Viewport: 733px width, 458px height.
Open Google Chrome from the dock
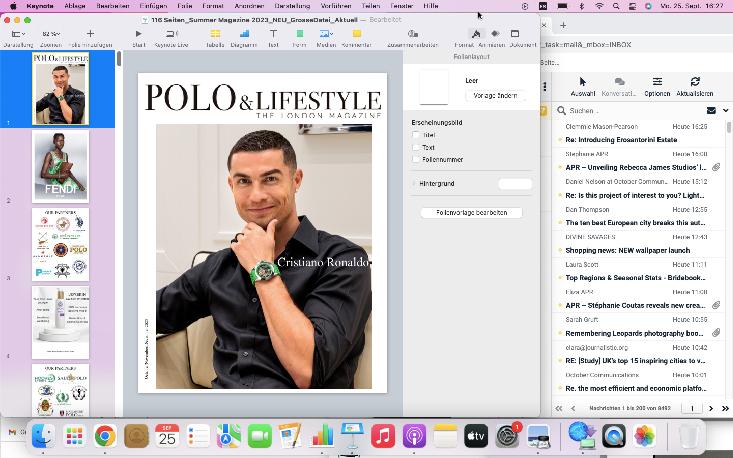tap(105, 436)
